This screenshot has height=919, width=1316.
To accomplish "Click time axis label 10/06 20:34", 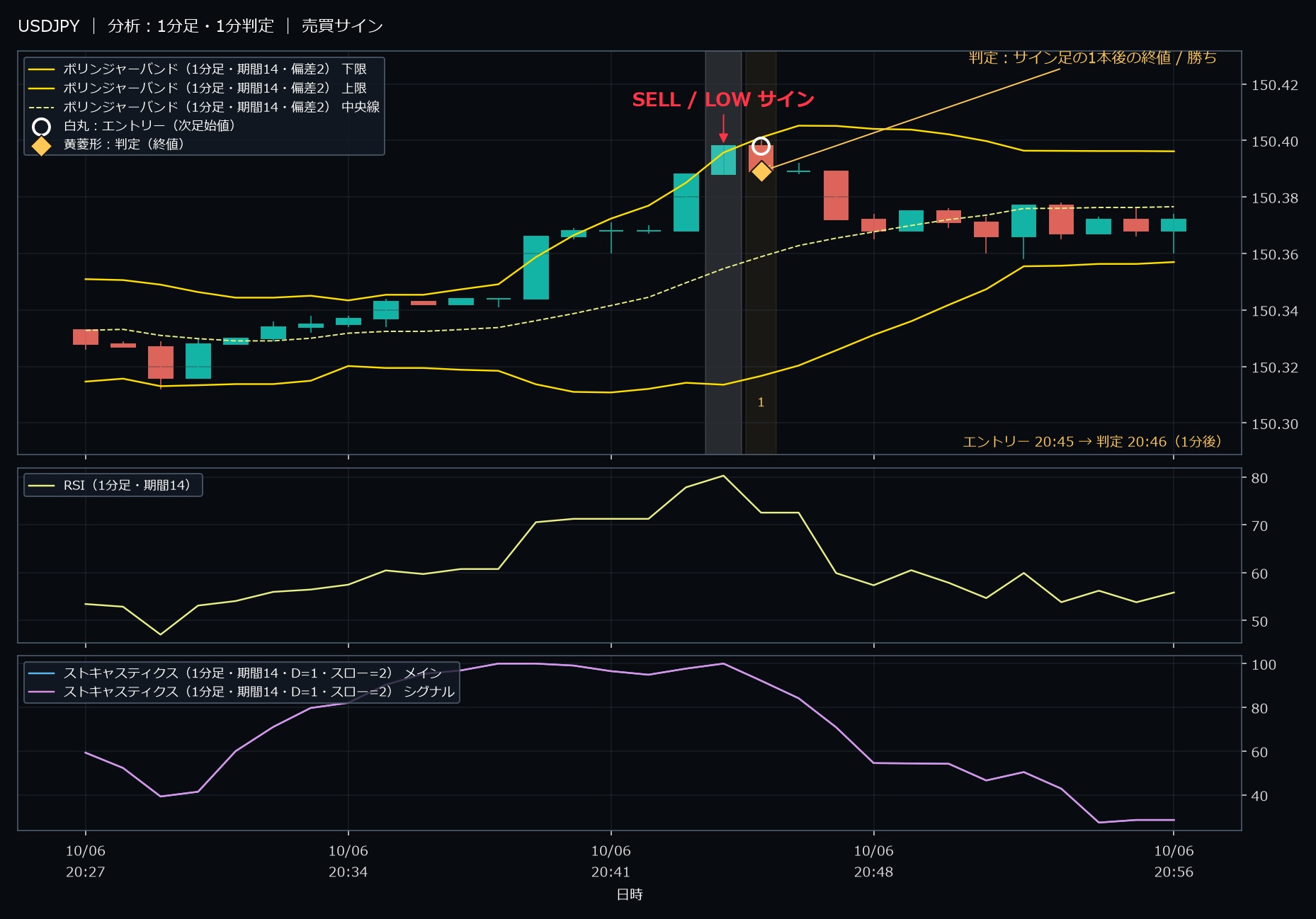I will [x=348, y=862].
